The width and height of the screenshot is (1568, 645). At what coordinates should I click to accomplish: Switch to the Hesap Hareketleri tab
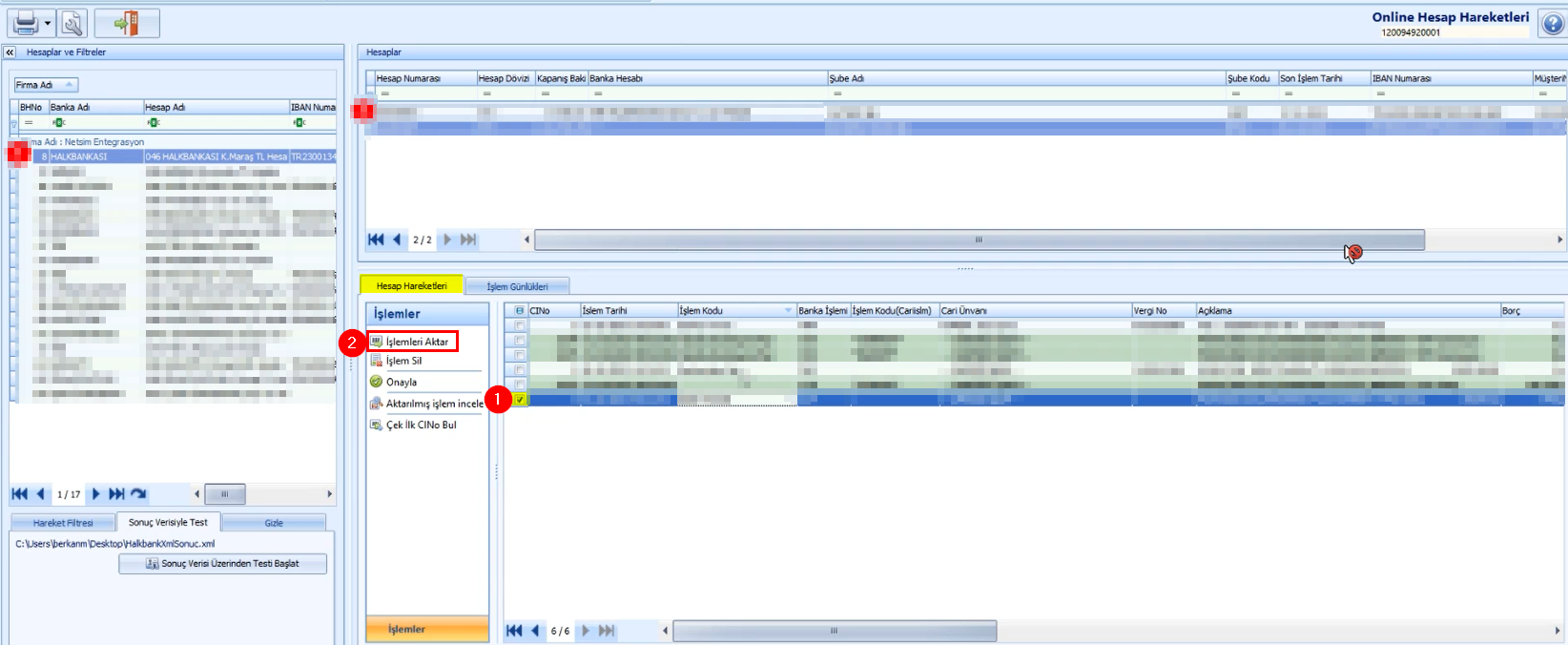tap(411, 285)
